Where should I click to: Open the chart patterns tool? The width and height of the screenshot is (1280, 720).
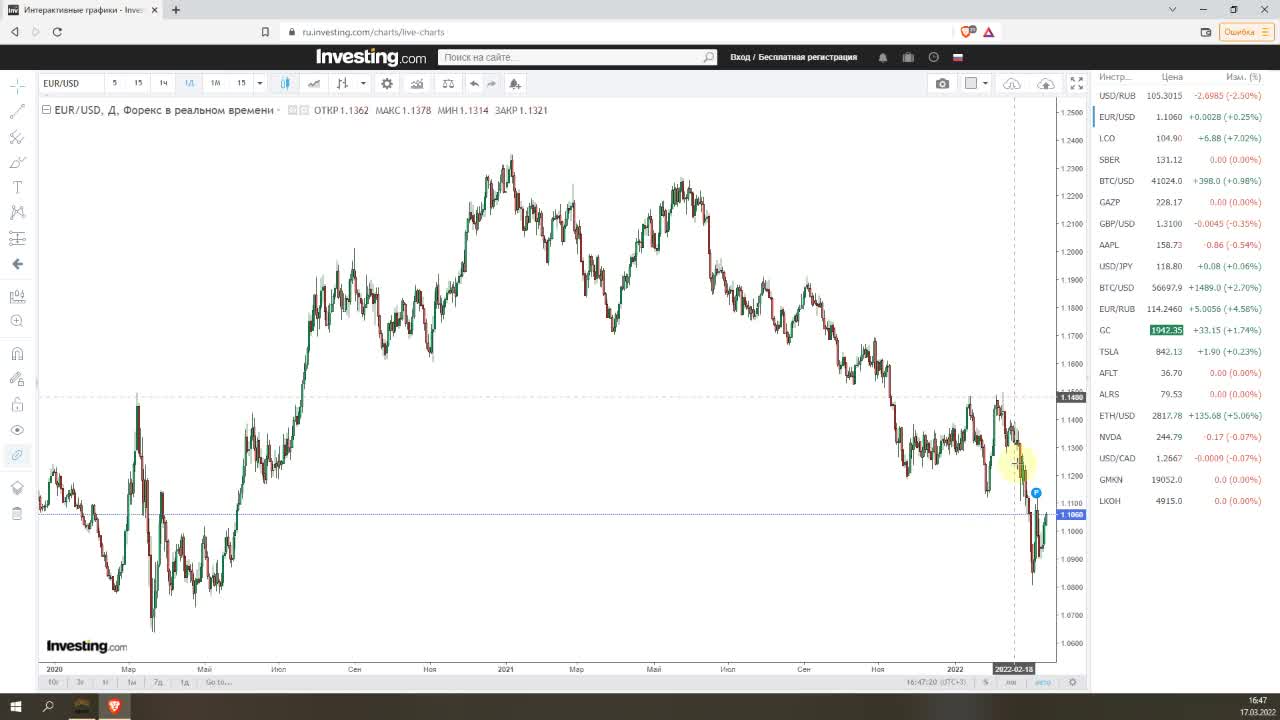[17, 212]
